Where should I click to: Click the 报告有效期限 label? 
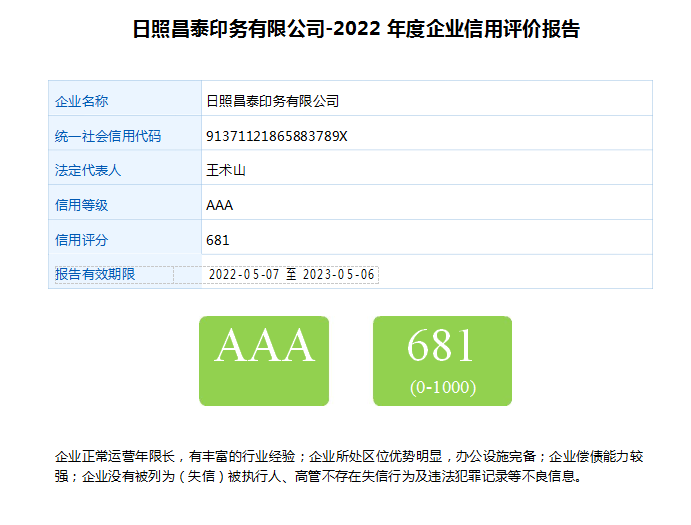point(95,274)
